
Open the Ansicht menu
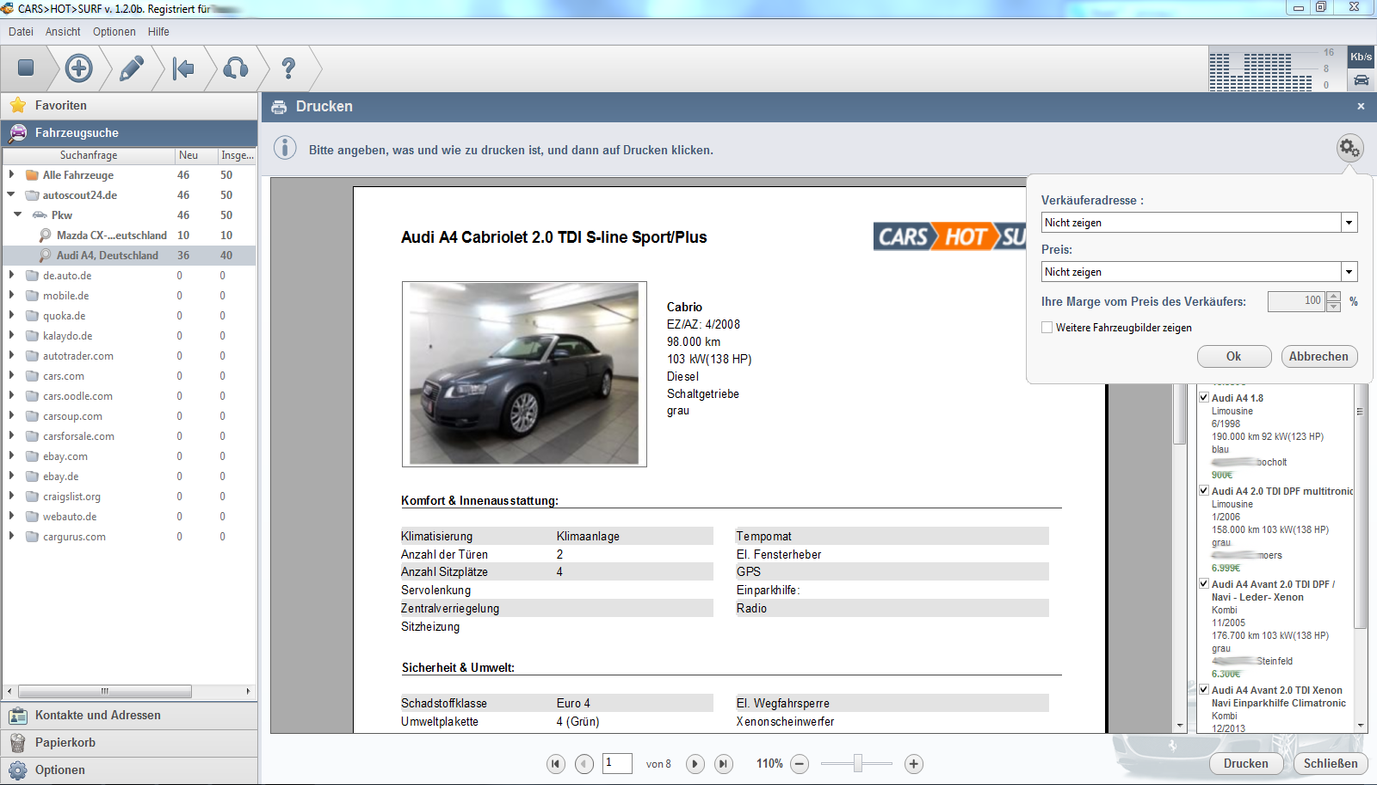63,32
